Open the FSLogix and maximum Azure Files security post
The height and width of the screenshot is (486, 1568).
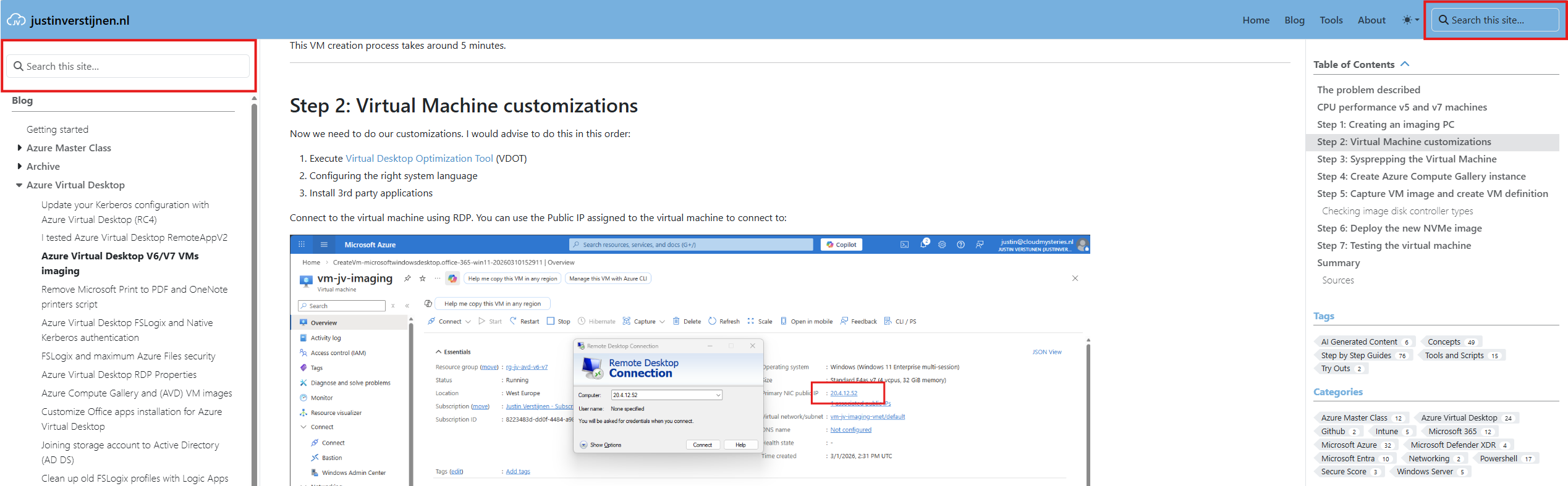point(128,356)
